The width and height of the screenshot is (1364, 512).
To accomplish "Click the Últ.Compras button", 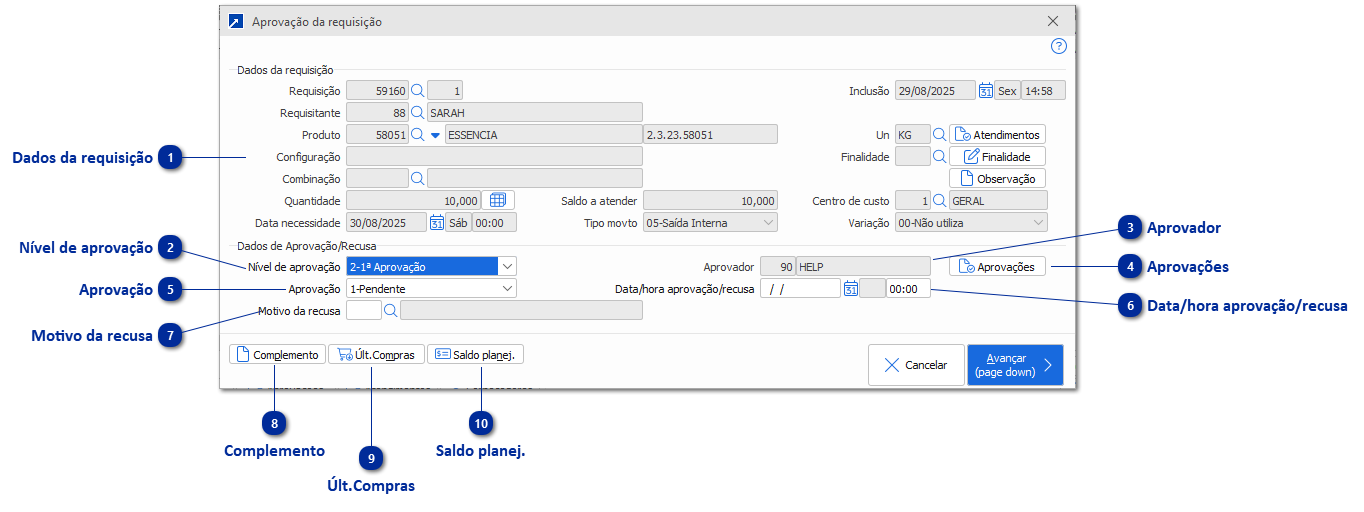I will click(x=376, y=355).
